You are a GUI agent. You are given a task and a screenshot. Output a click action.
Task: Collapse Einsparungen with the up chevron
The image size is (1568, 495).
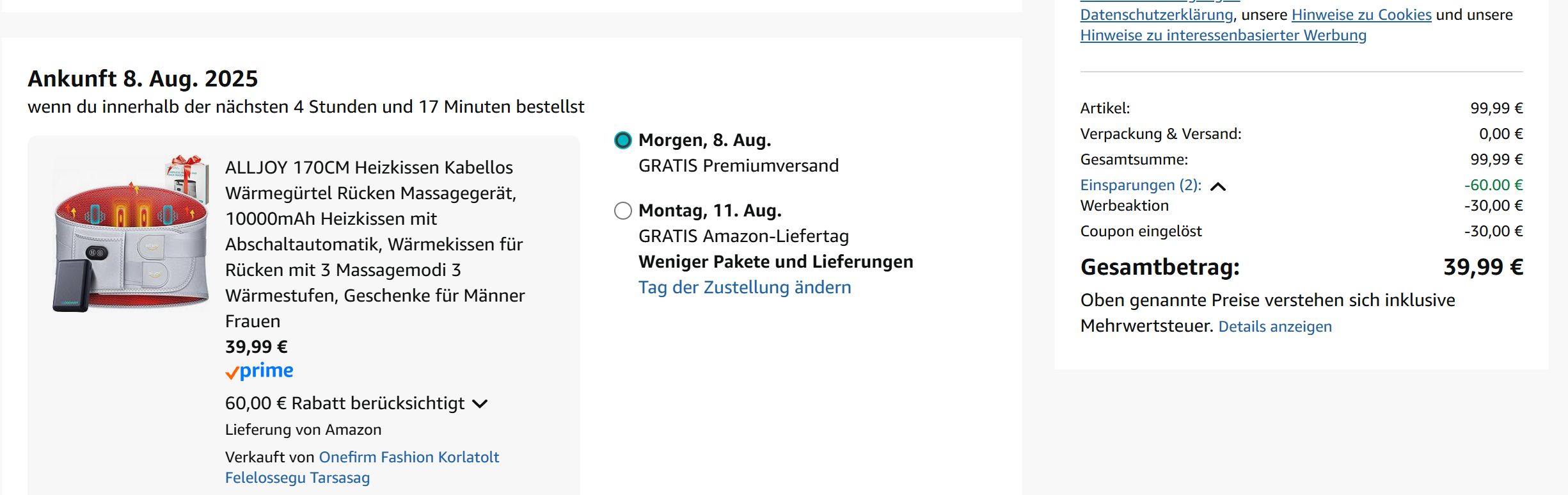[1218, 186]
